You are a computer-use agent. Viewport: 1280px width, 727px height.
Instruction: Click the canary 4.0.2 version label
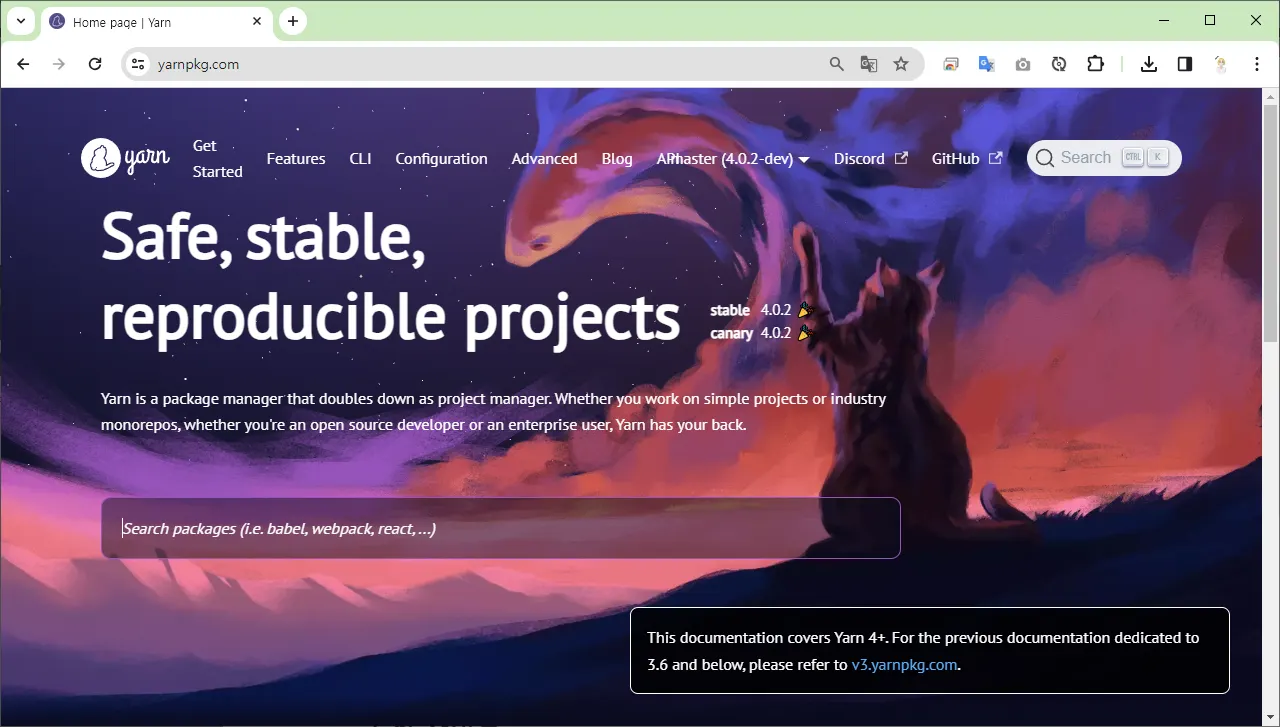[762, 333]
